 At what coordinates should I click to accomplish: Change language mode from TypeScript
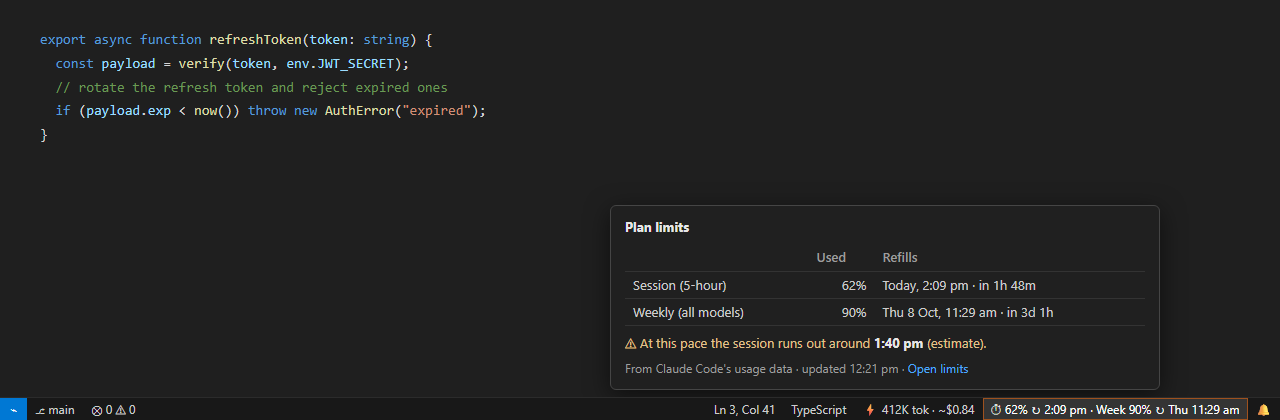click(818, 410)
